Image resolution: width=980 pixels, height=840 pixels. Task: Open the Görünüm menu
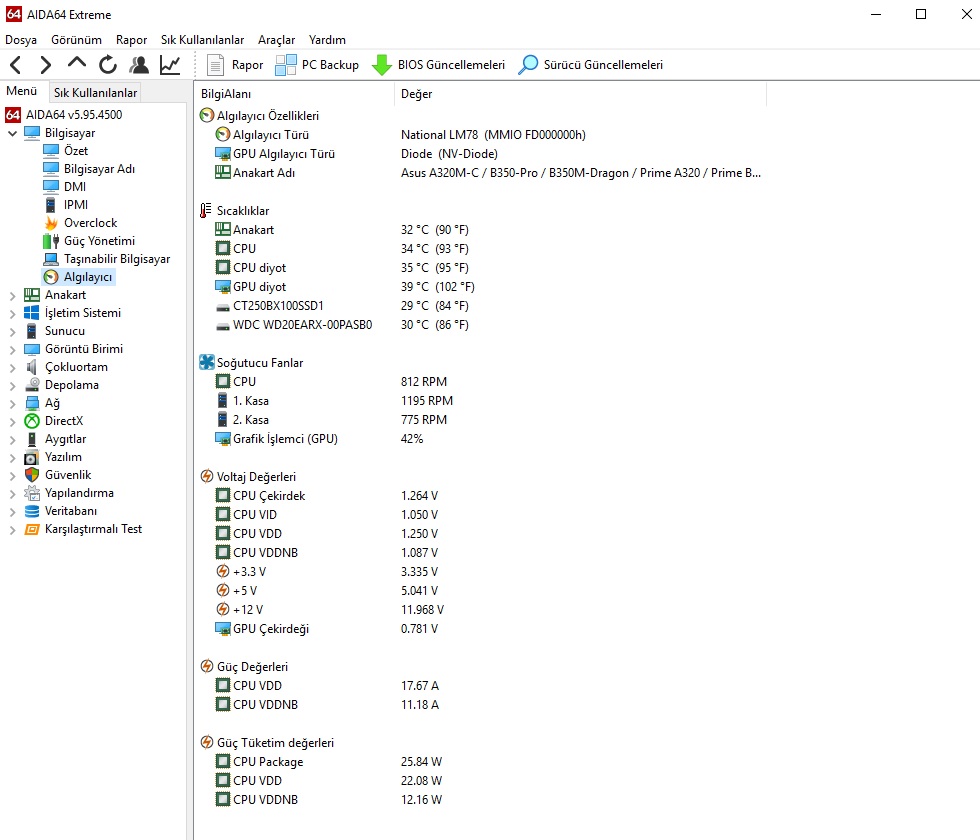click(x=76, y=40)
